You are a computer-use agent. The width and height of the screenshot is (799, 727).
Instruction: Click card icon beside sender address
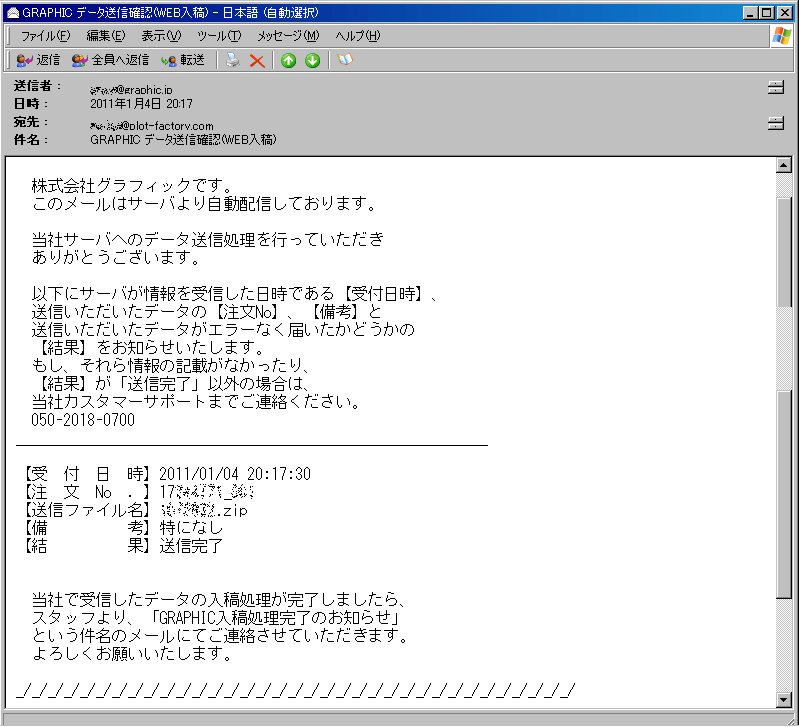pyautogui.click(x=776, y=88)
